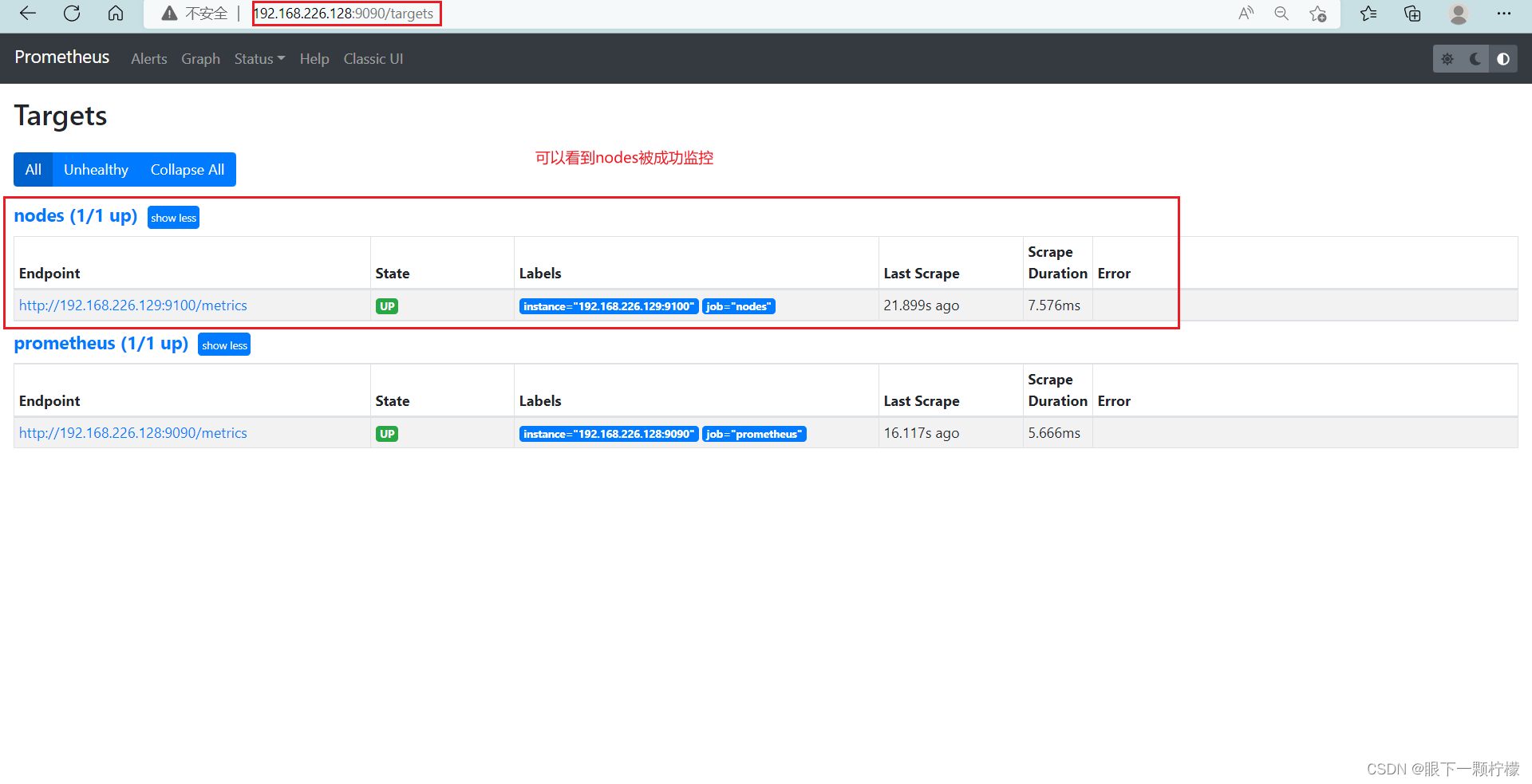Go to browser home icon
The height and width of the screenshot is (784, 1532).
116,14
